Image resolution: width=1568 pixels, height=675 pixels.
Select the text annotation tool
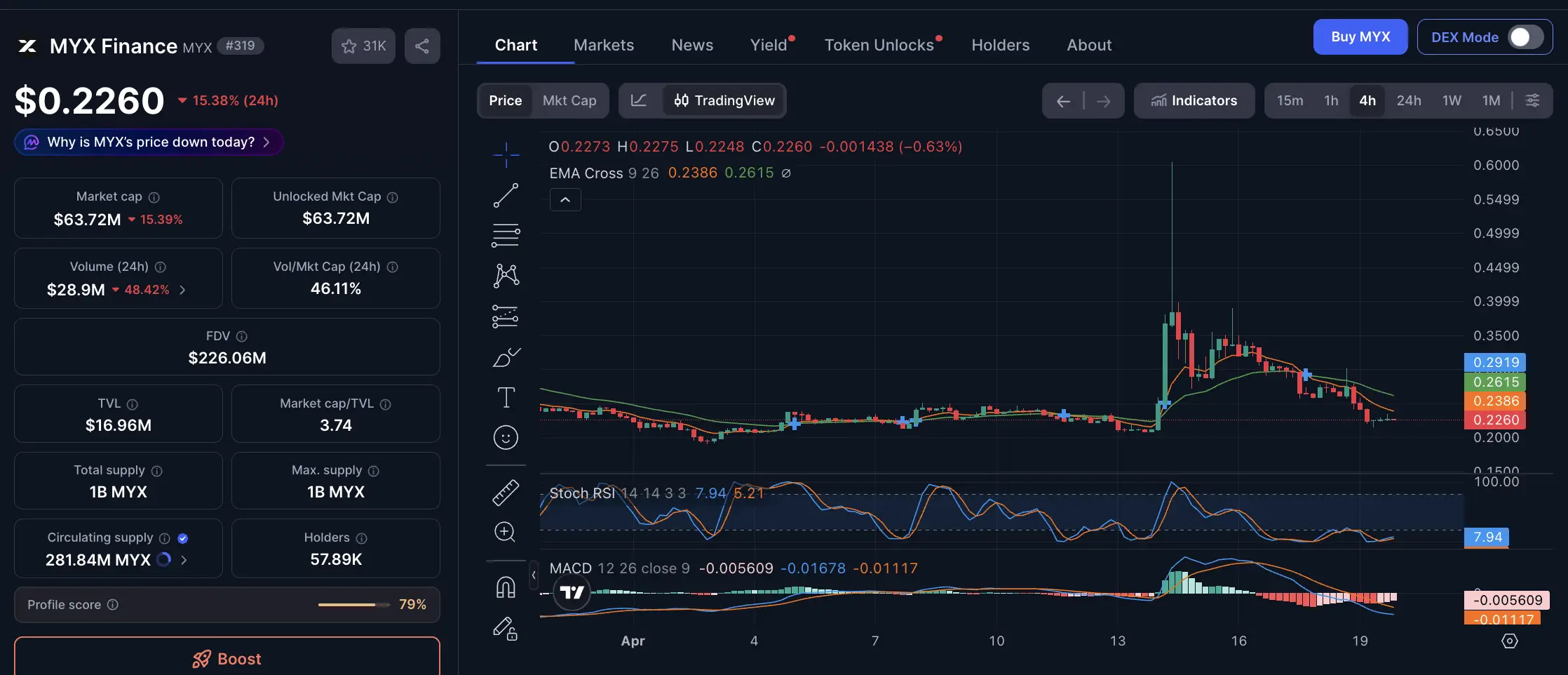[x=506, y=396]
